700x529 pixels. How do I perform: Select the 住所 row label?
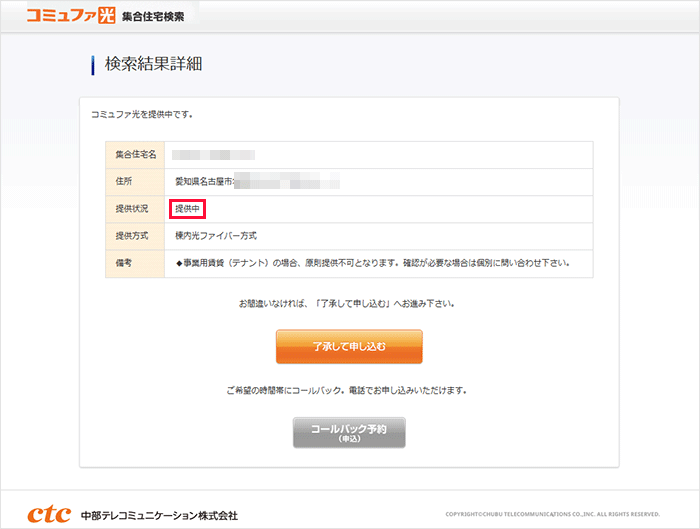click(124, 182)
